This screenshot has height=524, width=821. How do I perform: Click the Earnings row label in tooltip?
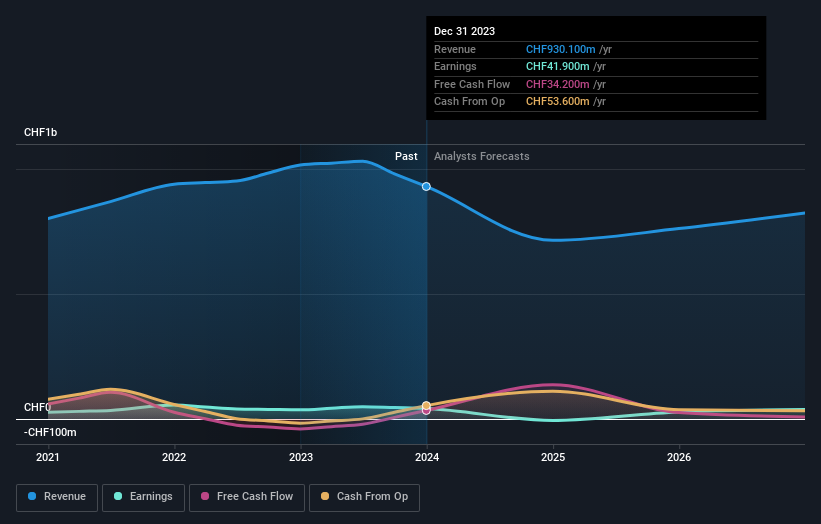click(x=456, y=66)
